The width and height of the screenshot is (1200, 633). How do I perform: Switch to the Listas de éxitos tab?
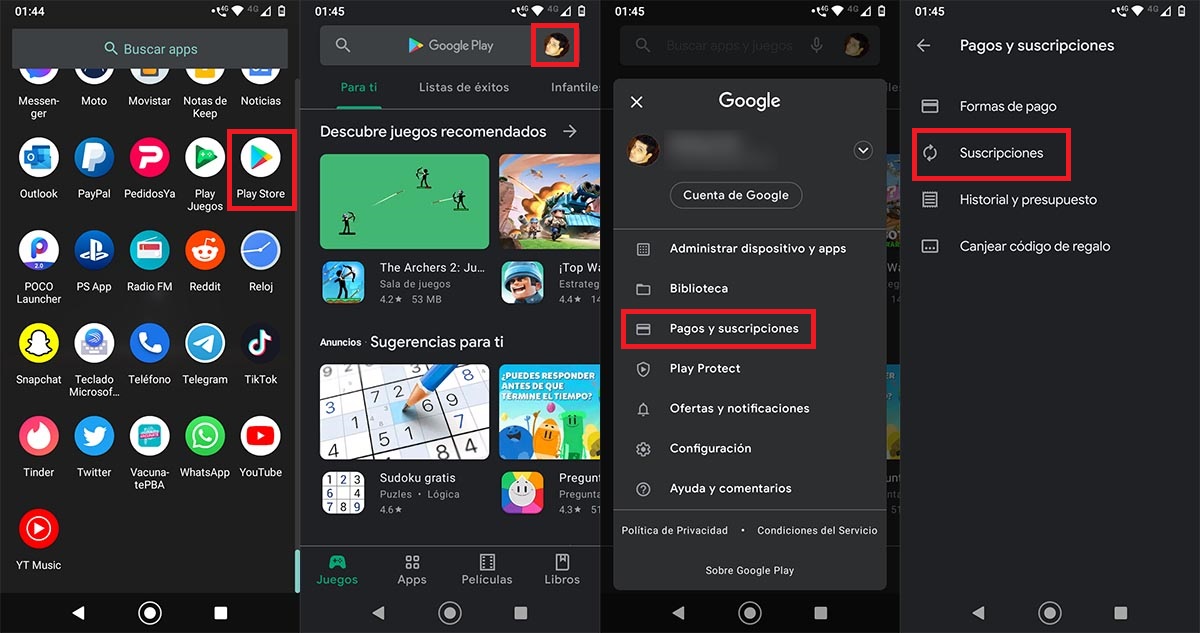click(463, 87)
